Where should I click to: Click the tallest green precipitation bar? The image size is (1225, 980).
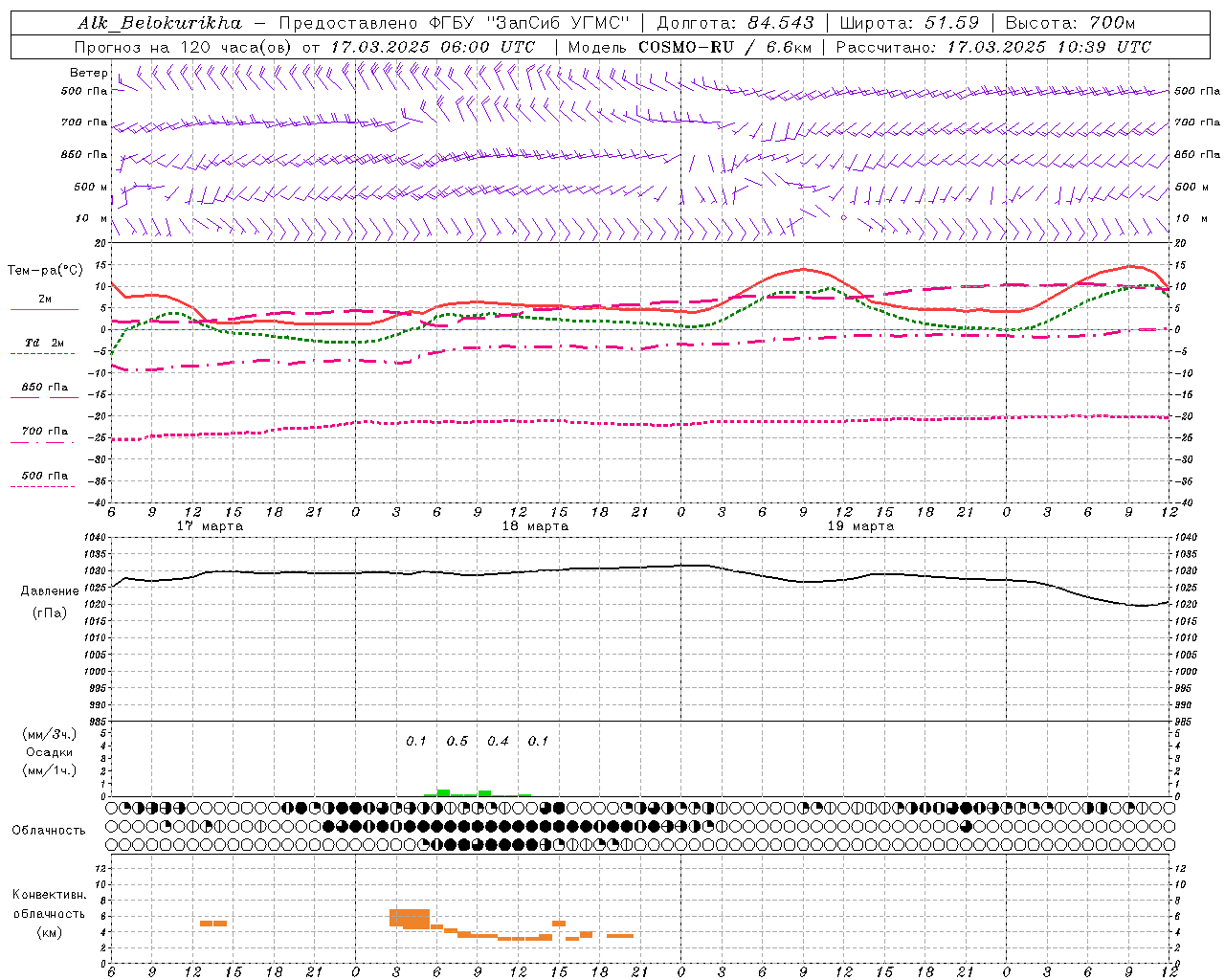coord(443,792)
